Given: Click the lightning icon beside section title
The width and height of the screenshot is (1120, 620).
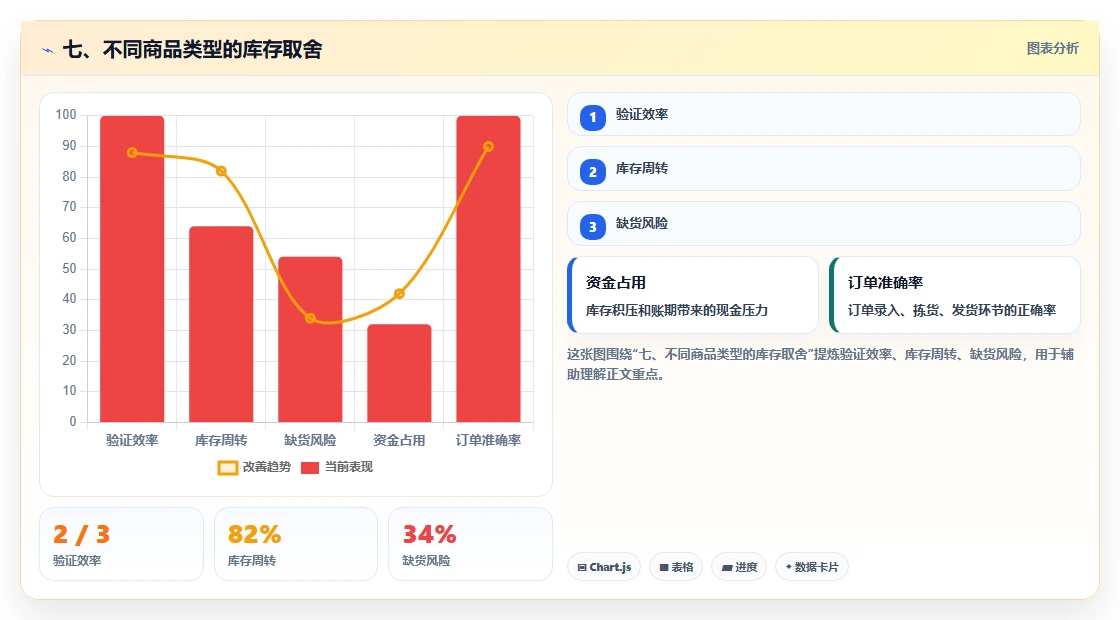Looking at the screenshot, I should coord(47,50).
